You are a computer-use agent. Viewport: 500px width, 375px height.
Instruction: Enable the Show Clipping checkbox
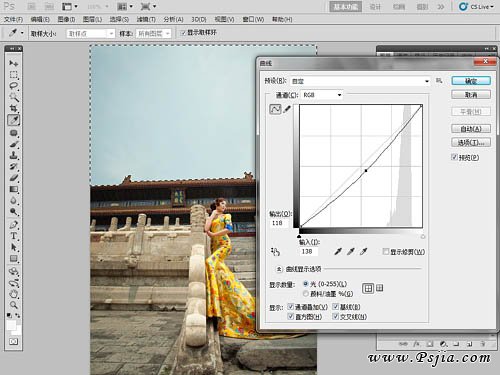(386, 252)
